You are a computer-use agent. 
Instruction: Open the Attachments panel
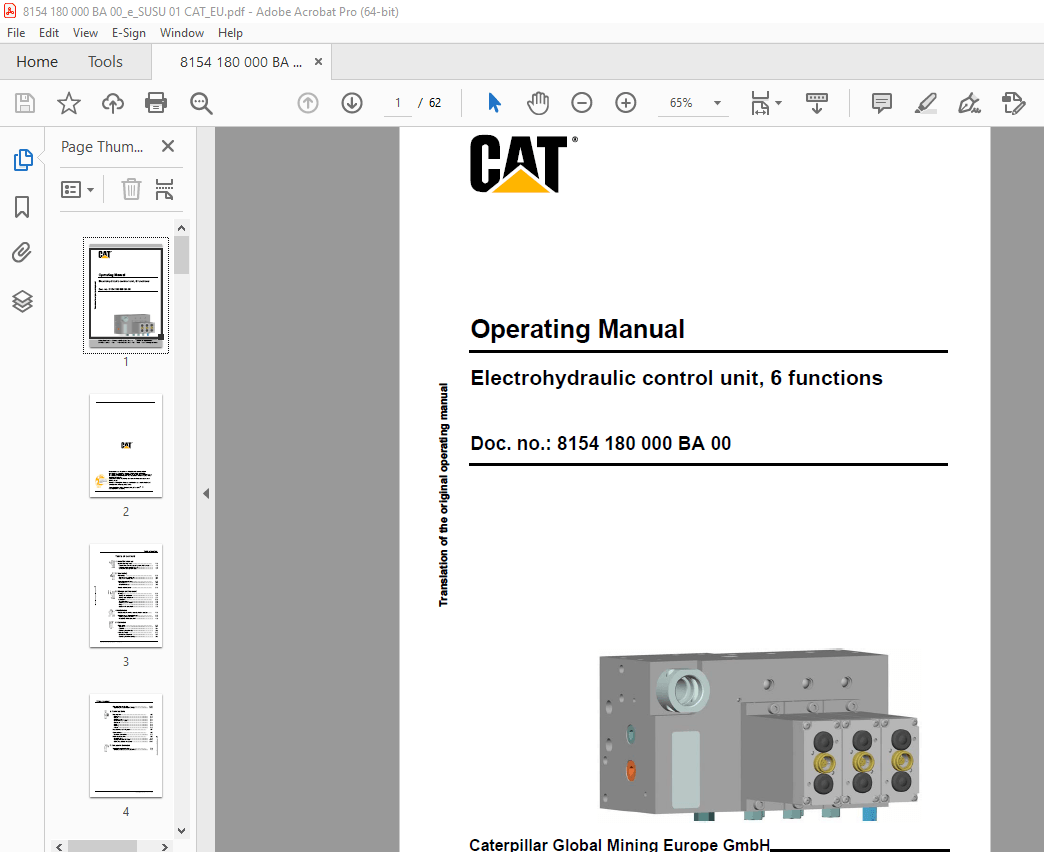[x=23, y=252]
